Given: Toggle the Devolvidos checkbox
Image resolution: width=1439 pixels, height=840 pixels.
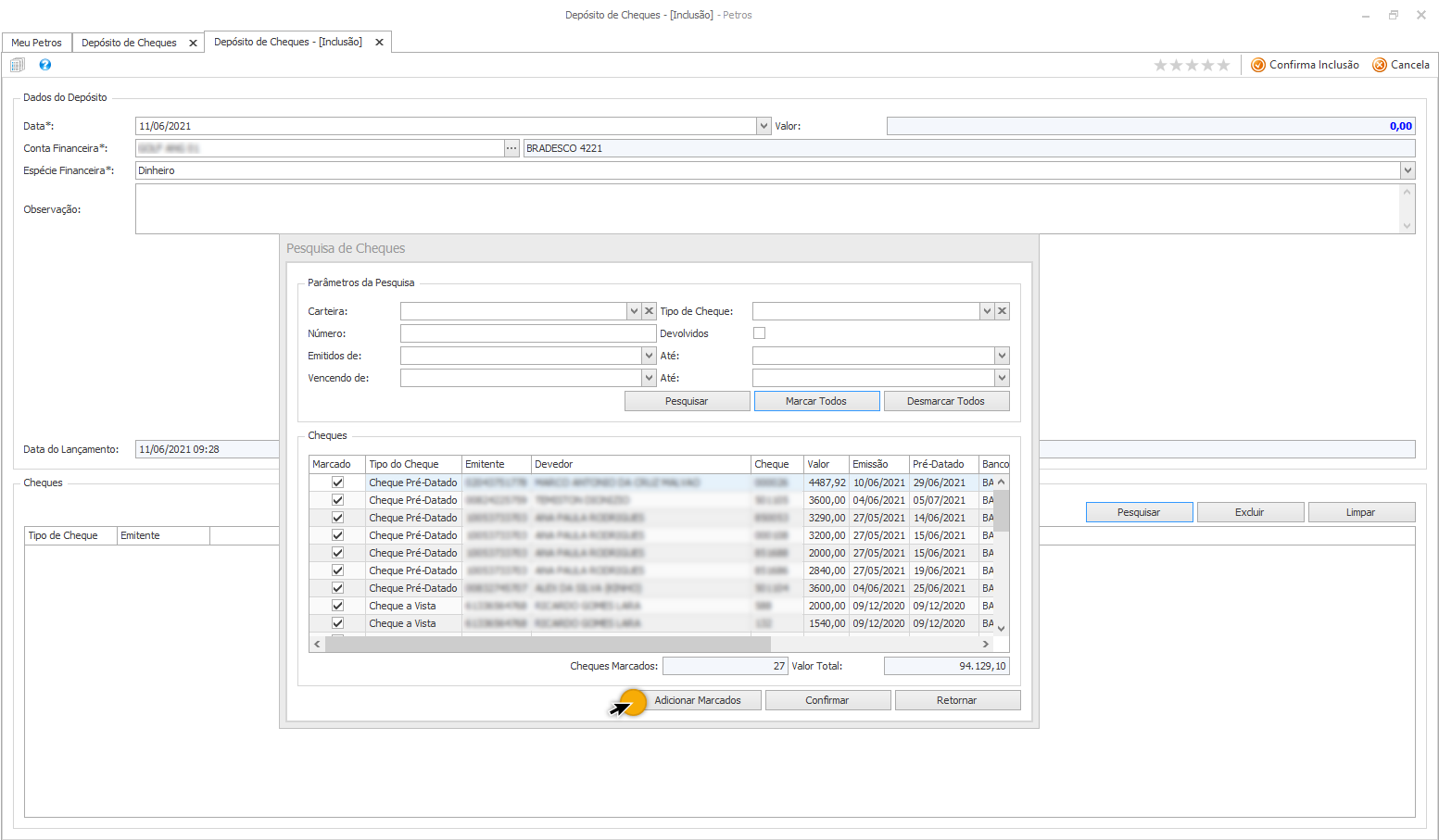Looking at the screenshot, I should coord(760,333).
